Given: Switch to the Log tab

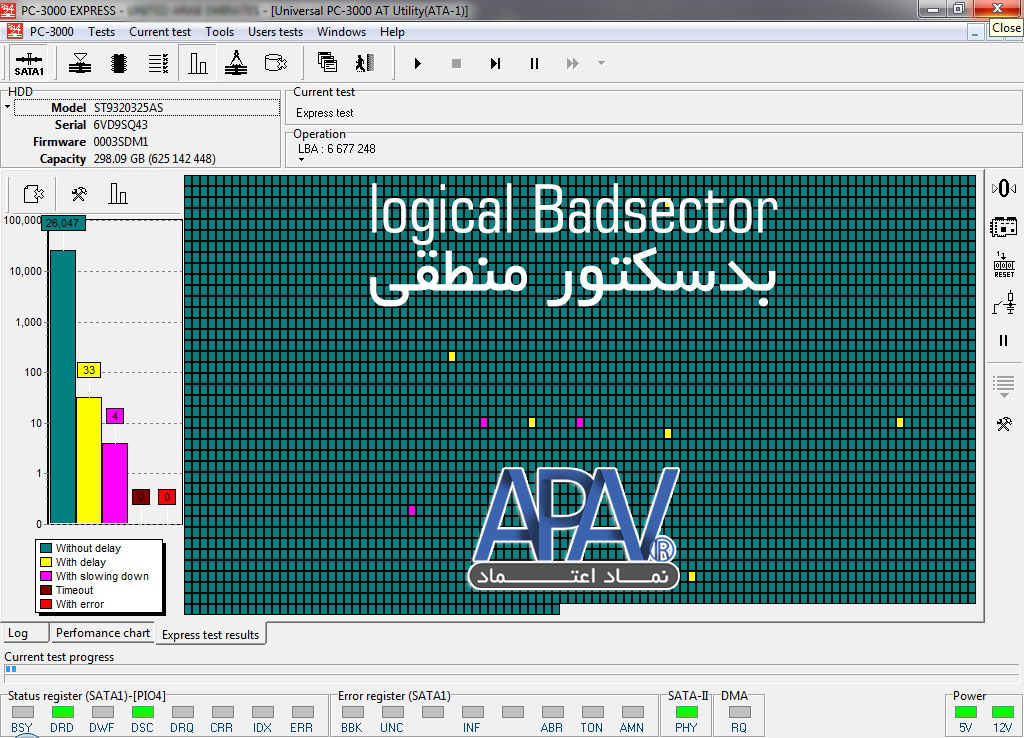Looking at the screenshot, I should [x=25, y=633].
